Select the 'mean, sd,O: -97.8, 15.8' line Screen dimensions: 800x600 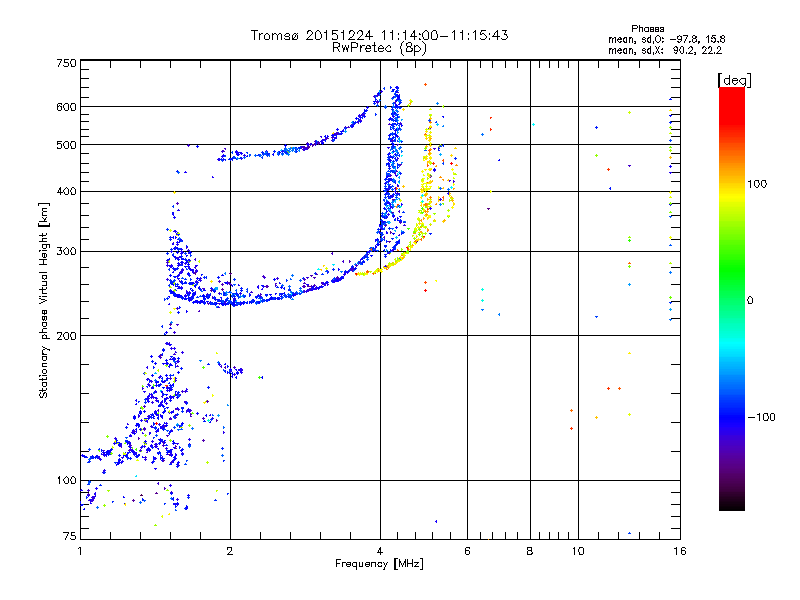coord(666,39)
